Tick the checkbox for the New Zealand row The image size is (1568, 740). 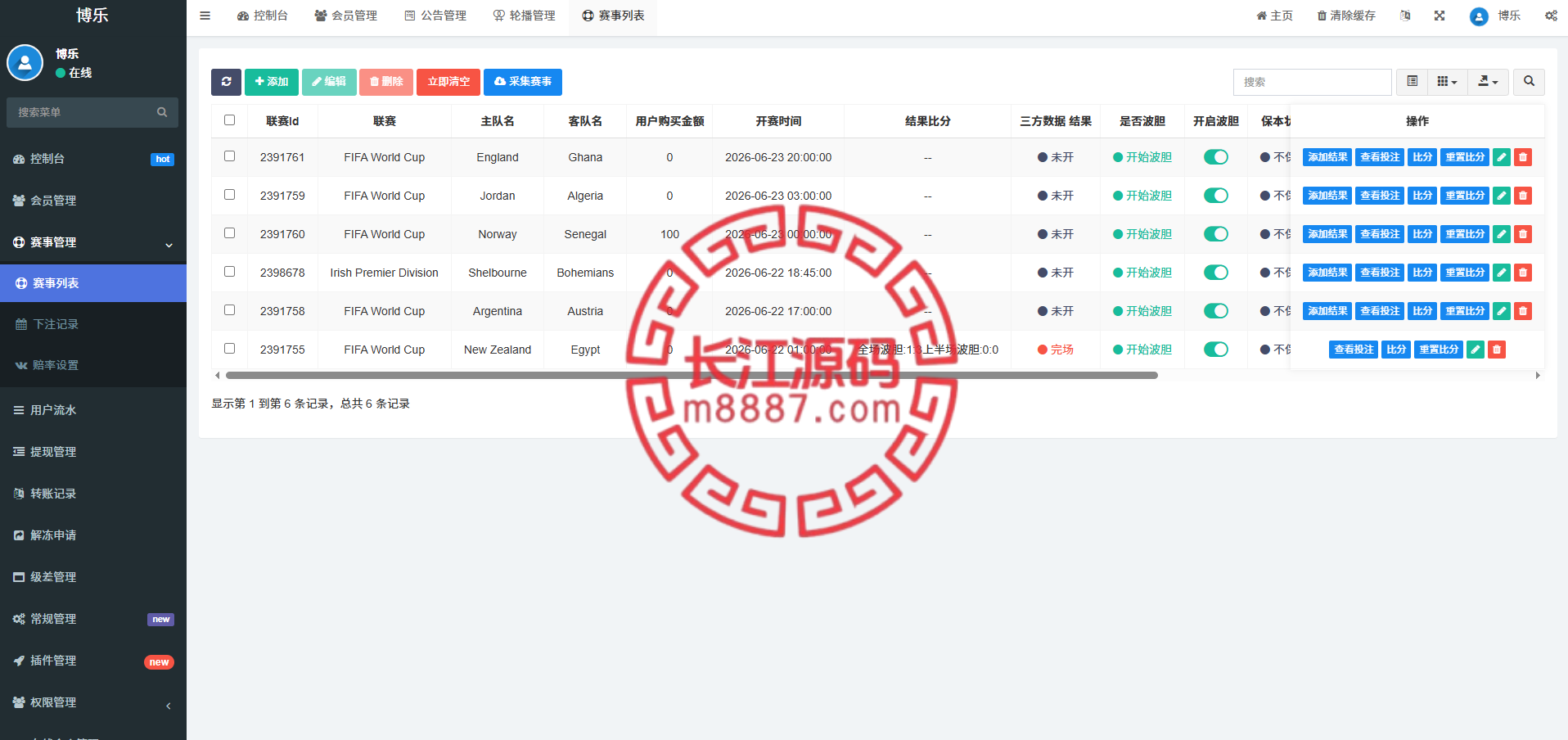coord(230,349)
